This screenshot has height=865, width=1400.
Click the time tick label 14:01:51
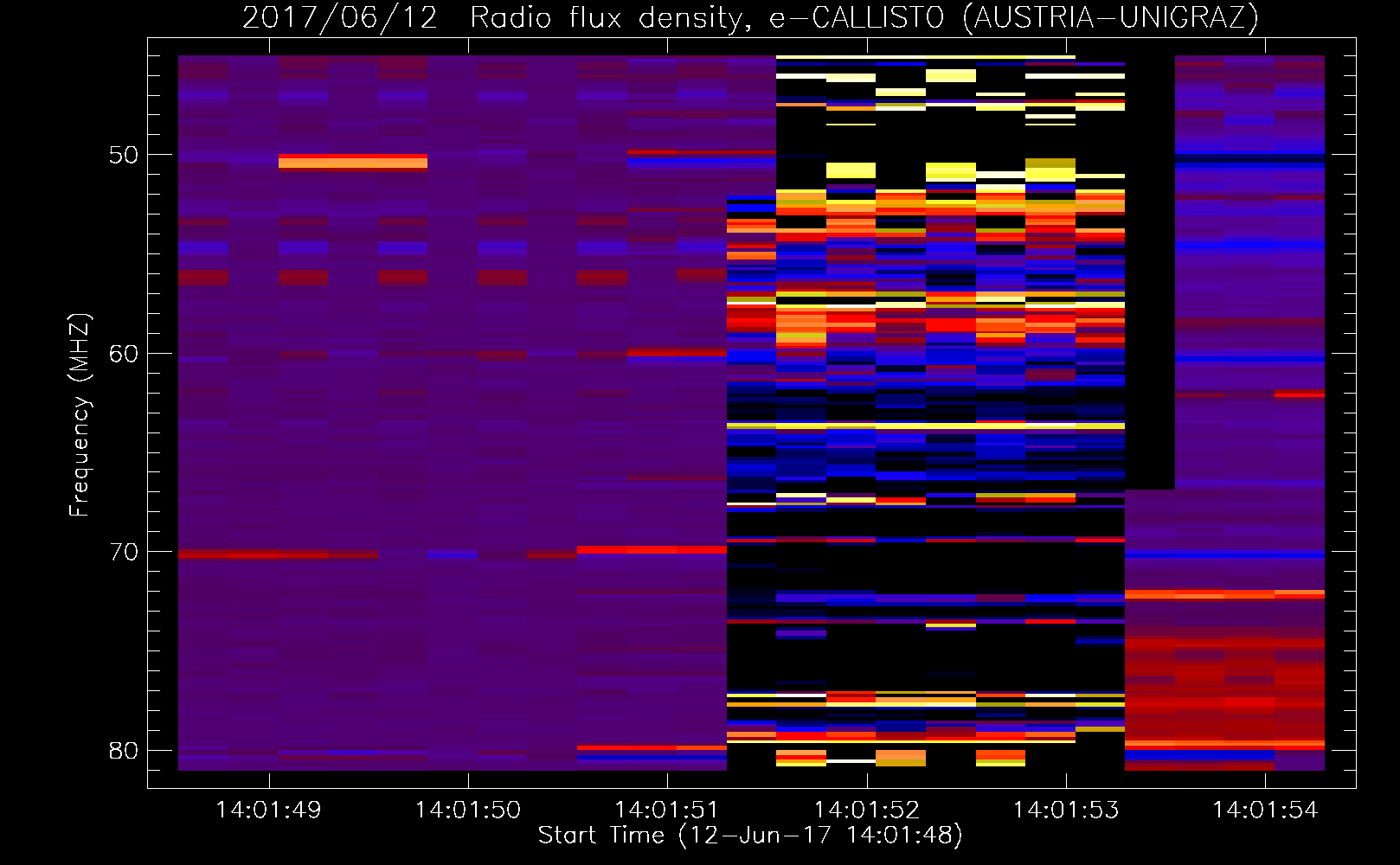667,811
